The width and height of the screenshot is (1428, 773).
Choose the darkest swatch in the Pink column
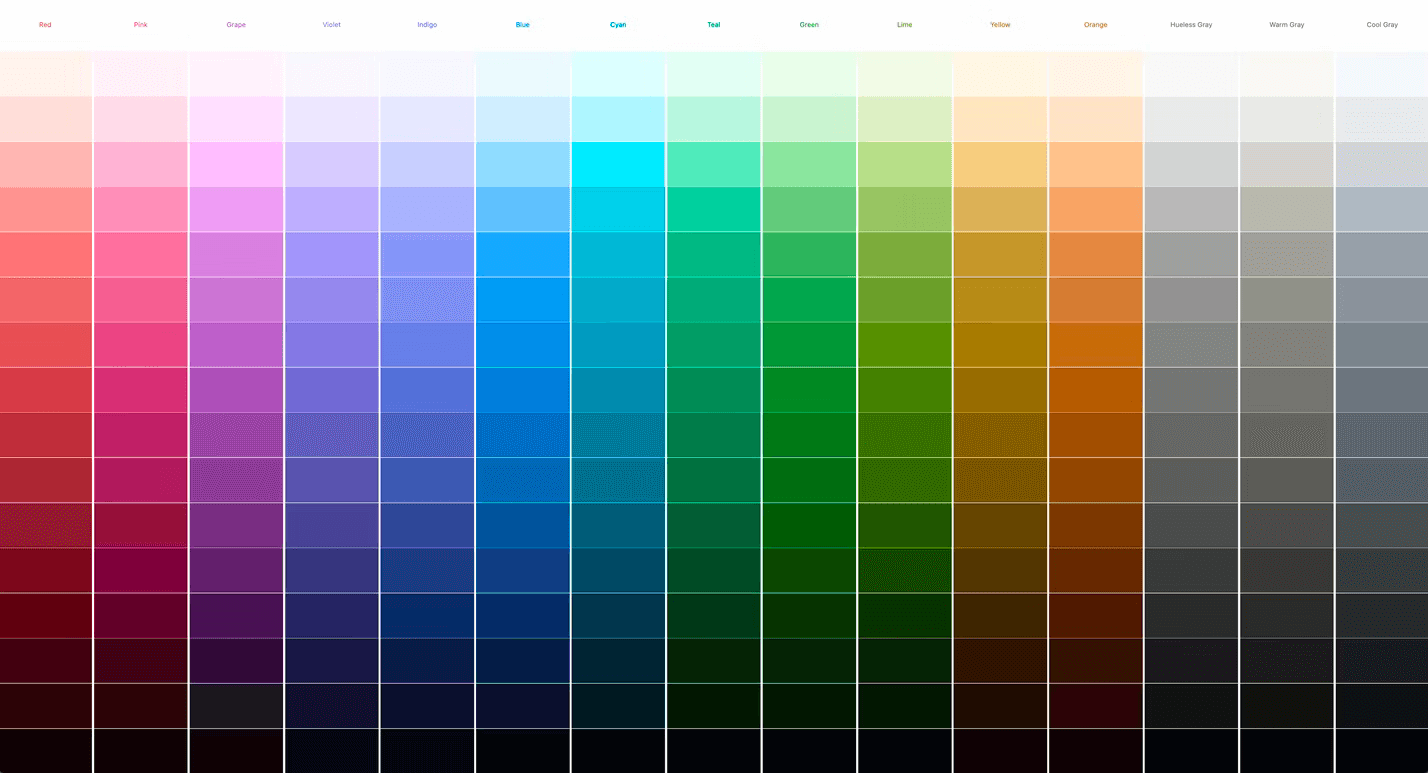[x=141, y=751]
